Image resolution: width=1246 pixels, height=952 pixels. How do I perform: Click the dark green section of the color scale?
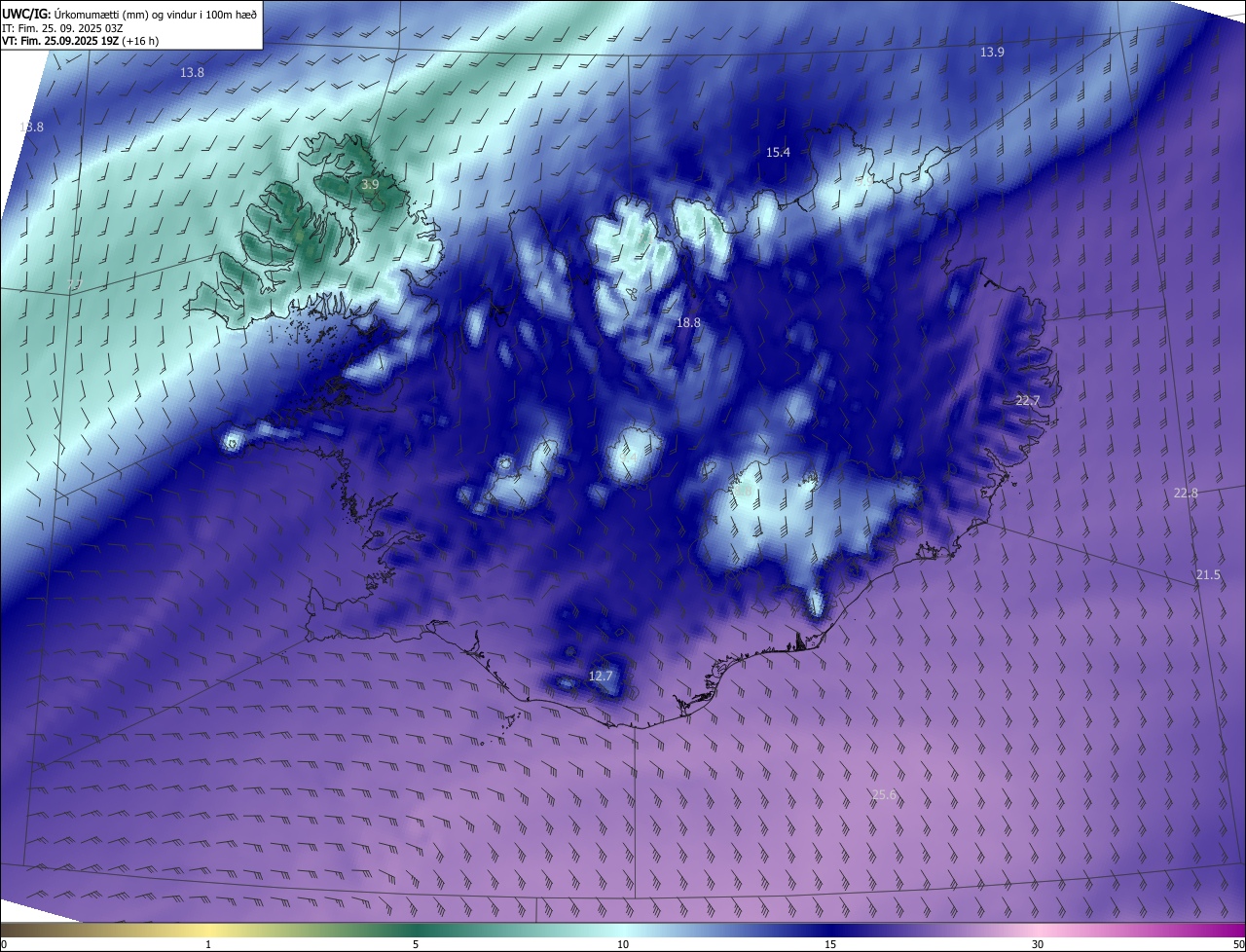414,930
